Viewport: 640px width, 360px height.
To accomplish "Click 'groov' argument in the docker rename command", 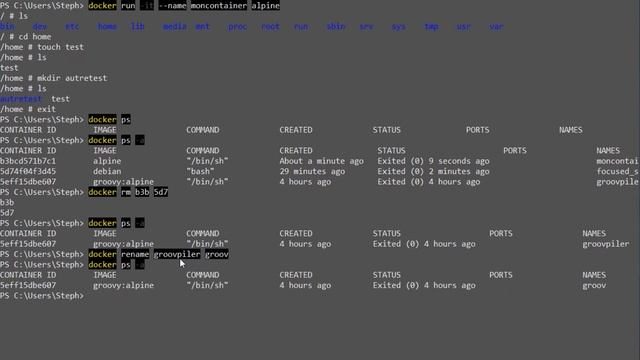I will pos(217,254).
